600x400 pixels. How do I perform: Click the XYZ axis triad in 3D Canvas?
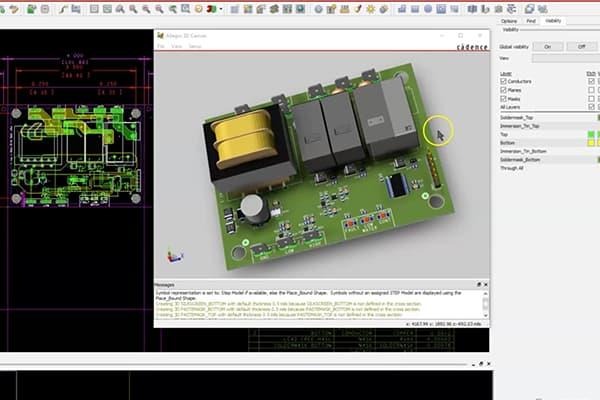175,256
